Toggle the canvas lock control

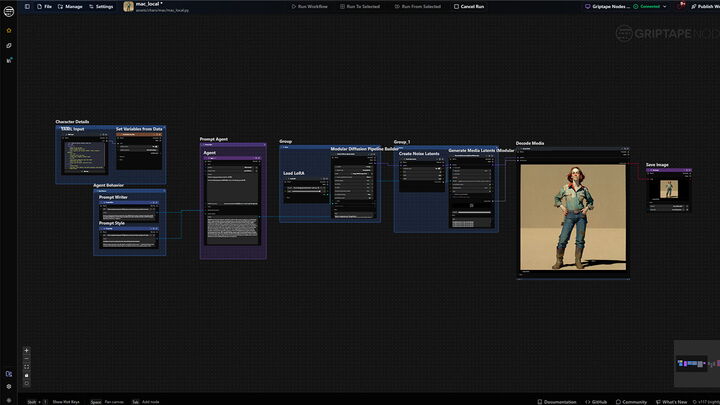(26, 375)
